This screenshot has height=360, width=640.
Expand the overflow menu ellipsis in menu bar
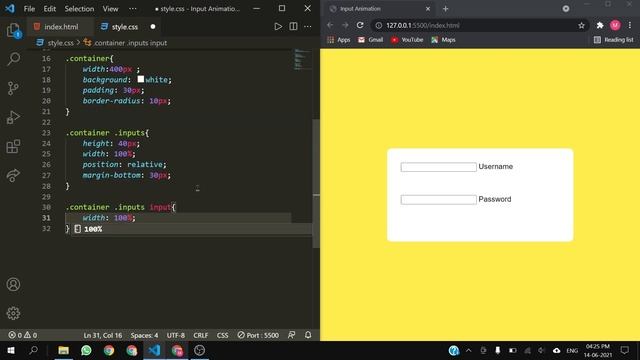click(x=133, y=9)
